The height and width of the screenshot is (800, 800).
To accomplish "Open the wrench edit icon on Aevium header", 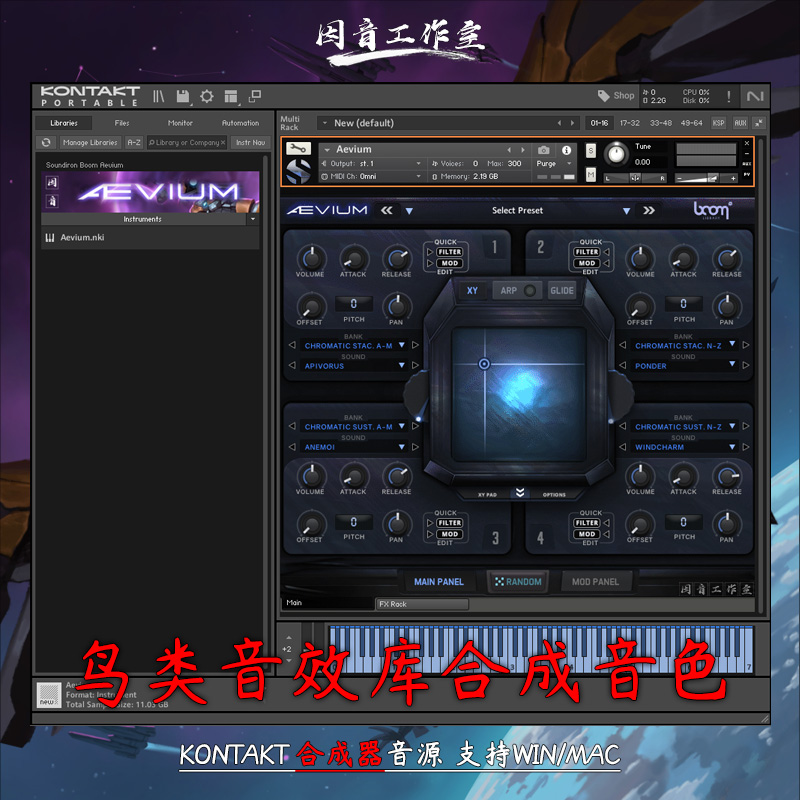I will tap(296, 146).
